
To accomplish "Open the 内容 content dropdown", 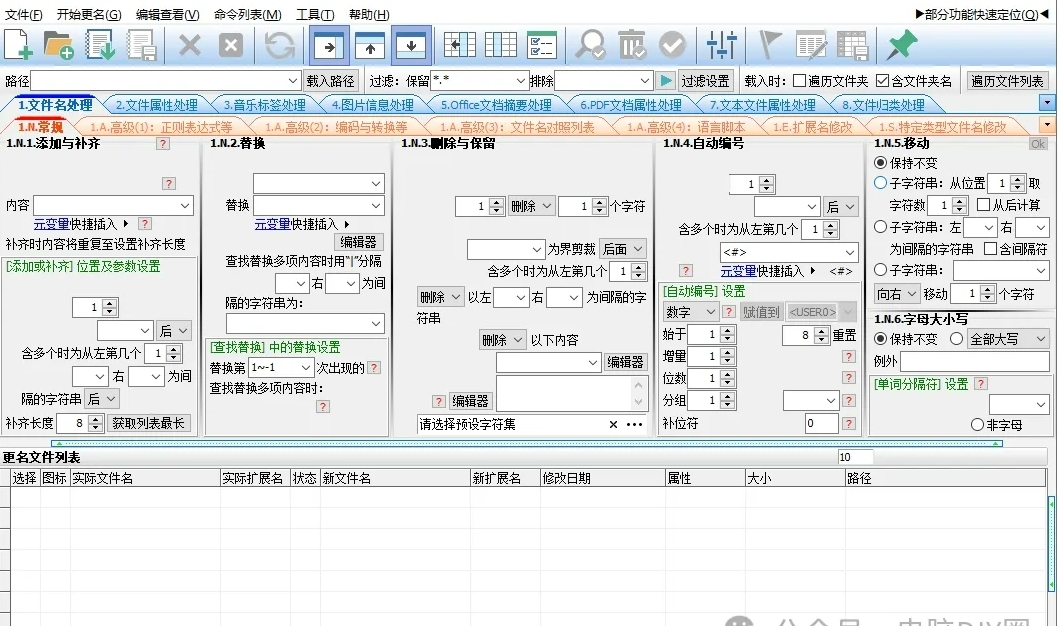I will click(x=185, y=205).
